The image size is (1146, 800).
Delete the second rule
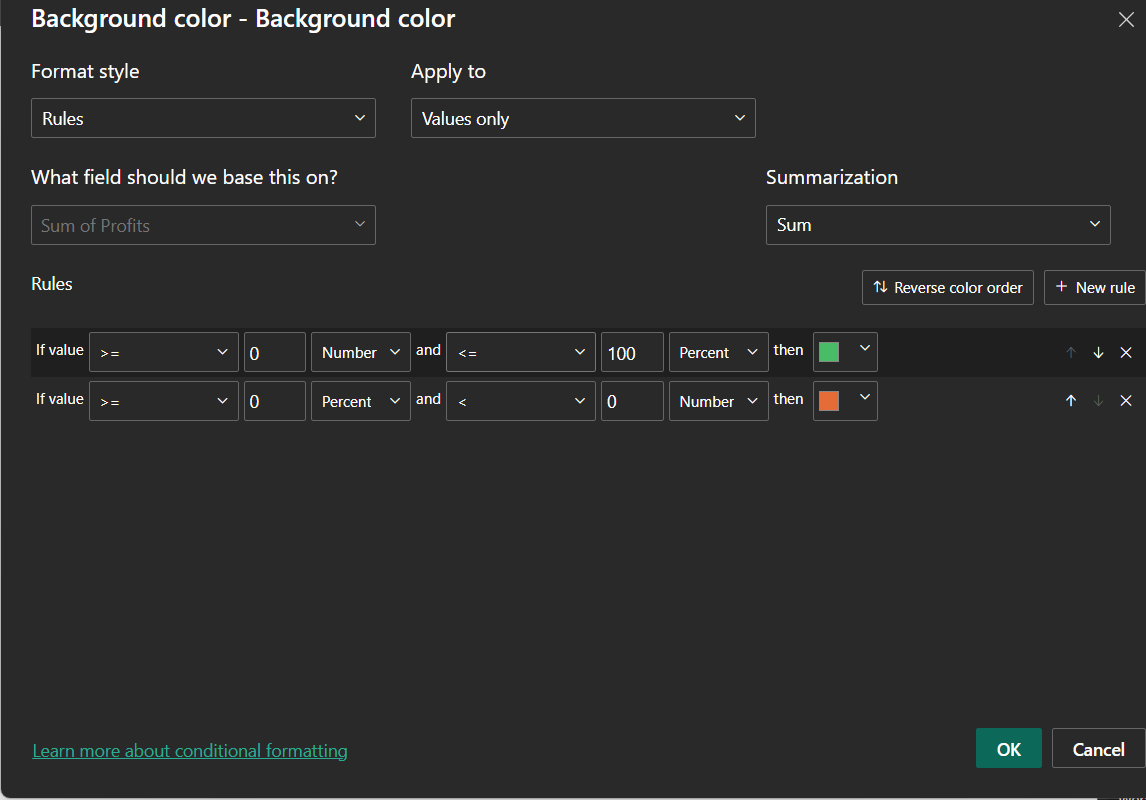point(1126,401)
